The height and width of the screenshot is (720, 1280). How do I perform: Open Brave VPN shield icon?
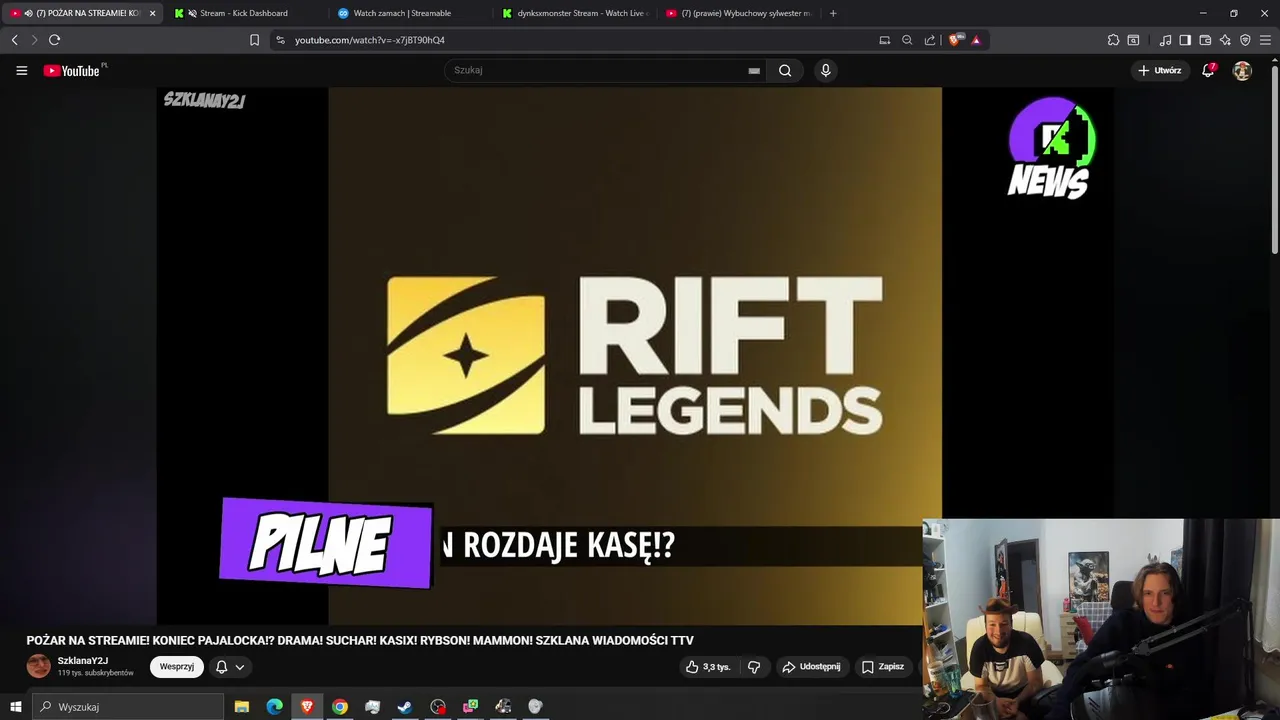1245,40
